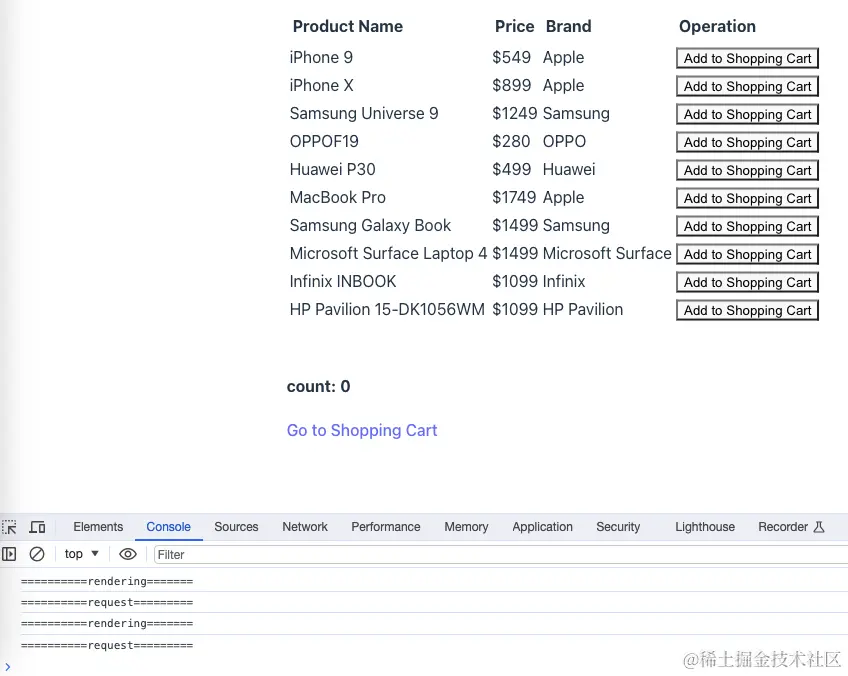Click the console prompt chevron
Image resolution: width=848 pixels, height=676 pixels.
click(x=8, y=667)
